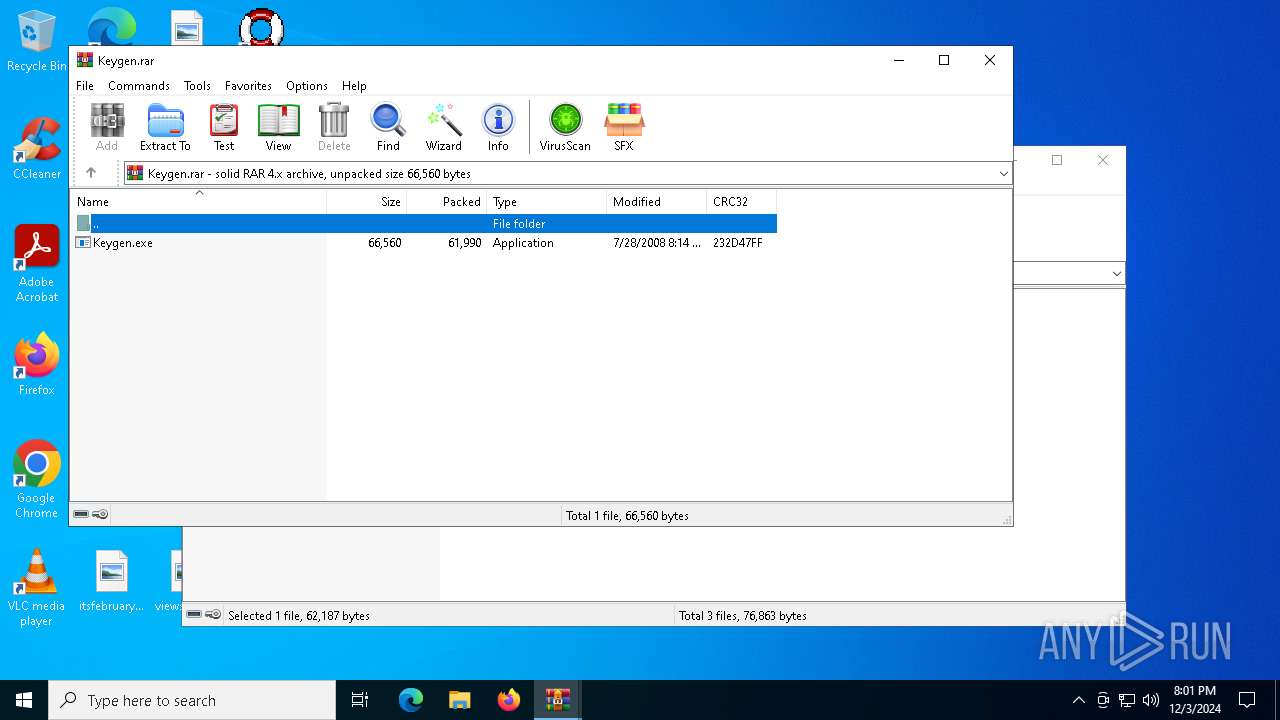The width and height of the screenshot is (1280, 720).
Task: Open the Recycle Bin desktop icon
Action: (37, 42)
